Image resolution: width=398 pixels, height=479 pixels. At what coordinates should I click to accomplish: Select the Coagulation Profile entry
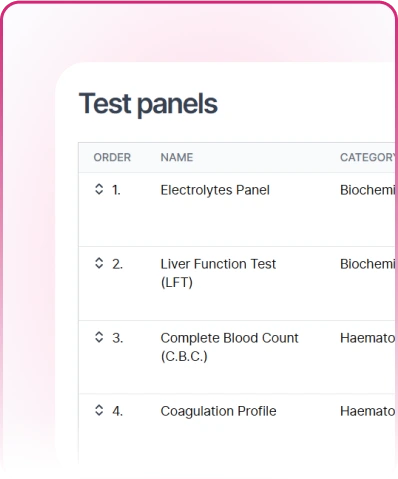[x=218, y=411]
